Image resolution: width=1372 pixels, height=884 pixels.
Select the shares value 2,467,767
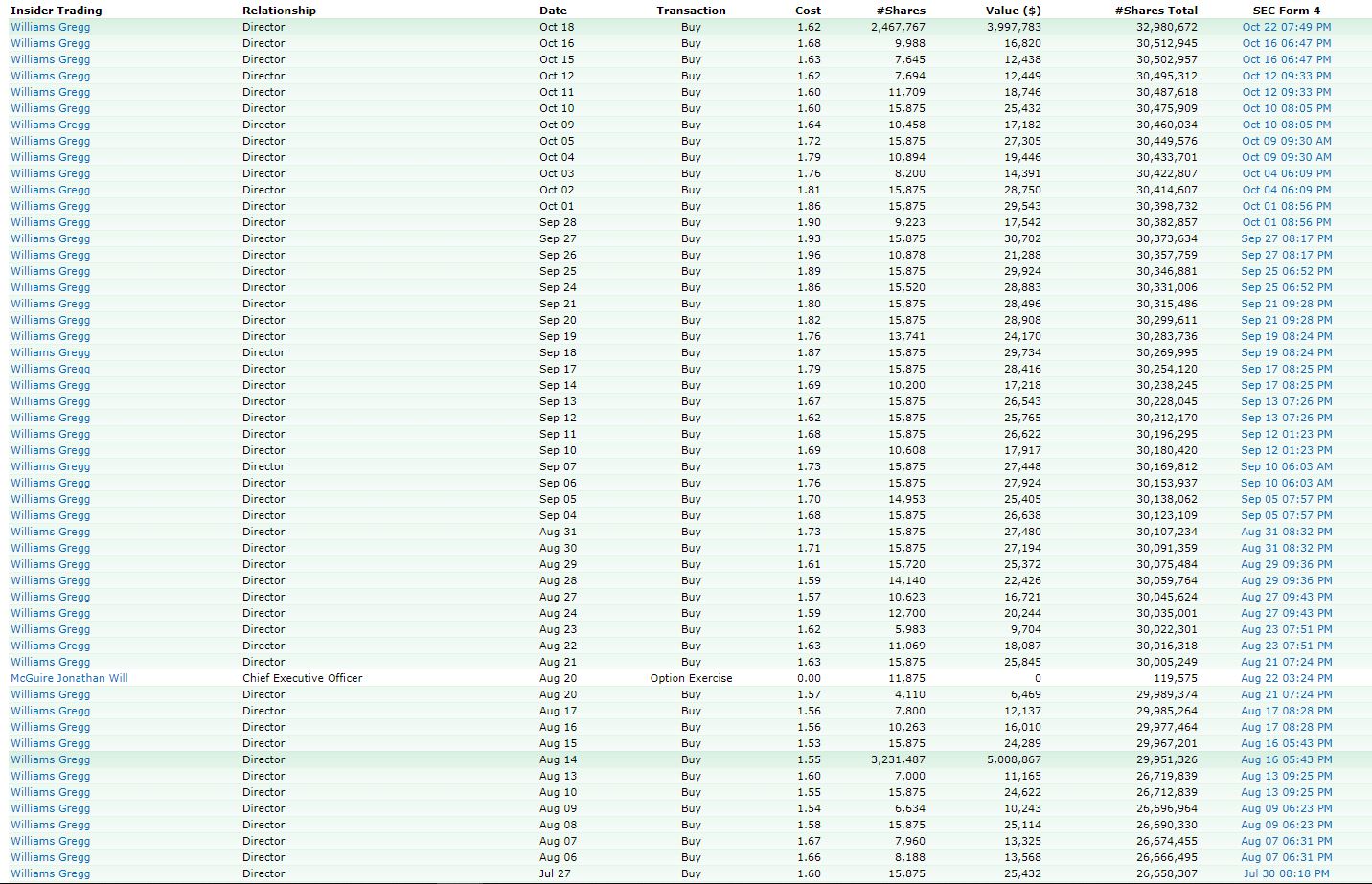[x=899, y=27]
